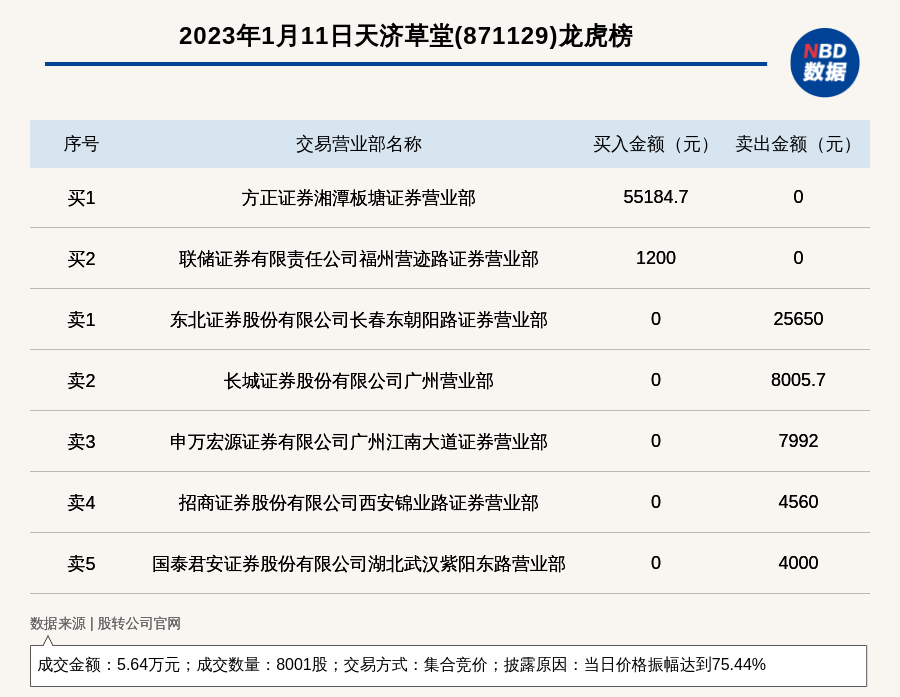Click the sell amount 4000

pos(798,563)
